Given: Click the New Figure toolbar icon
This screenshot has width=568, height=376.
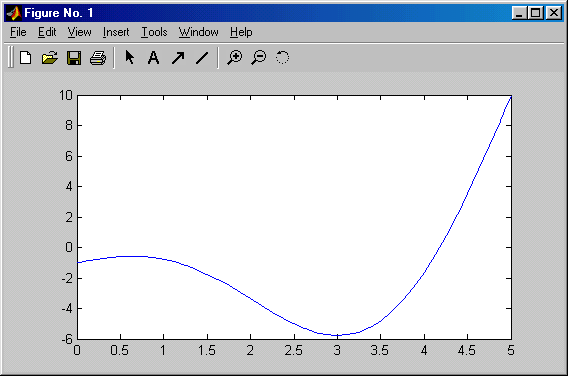Looking at the screenshot, I should tap(25, 58).
